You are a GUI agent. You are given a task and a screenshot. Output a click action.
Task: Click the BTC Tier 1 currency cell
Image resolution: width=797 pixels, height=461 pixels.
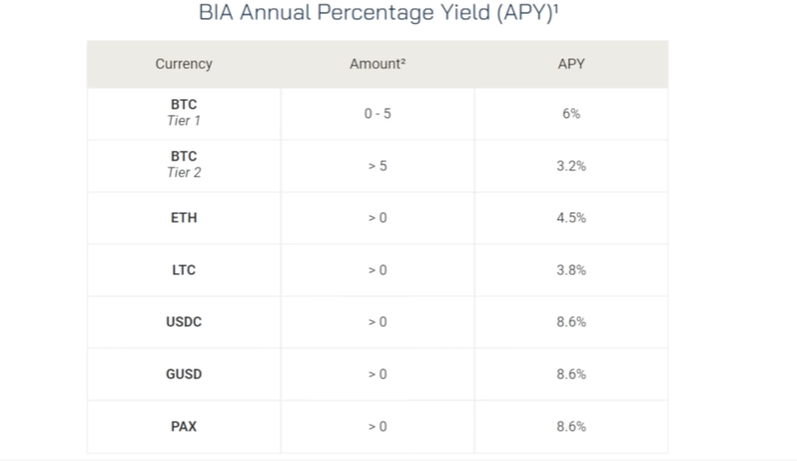click(x=183, y=113)
